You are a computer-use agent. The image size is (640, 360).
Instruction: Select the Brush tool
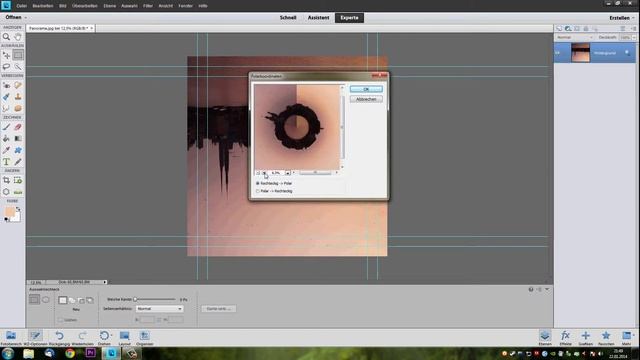click(x=7, y=127)
